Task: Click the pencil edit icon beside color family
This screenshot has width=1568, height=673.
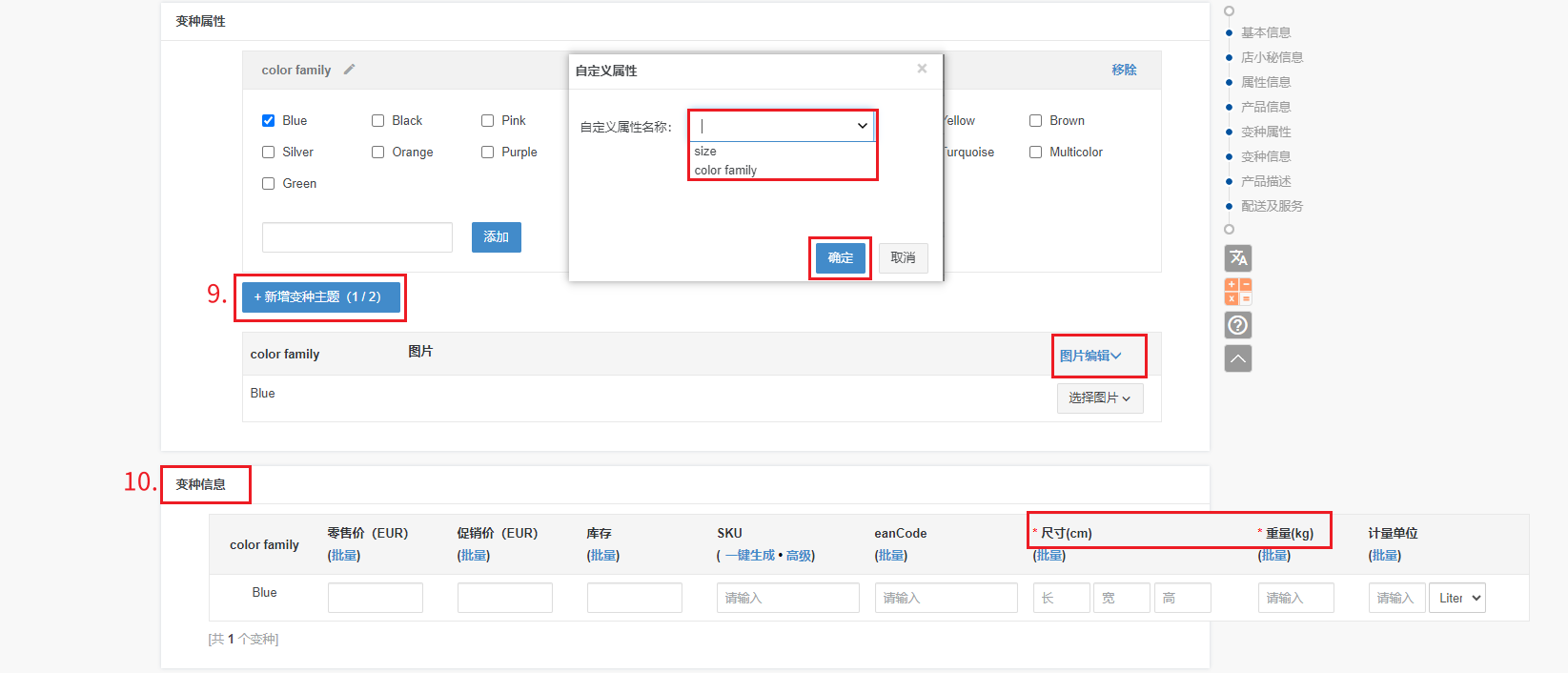Action: click(349, 70)
